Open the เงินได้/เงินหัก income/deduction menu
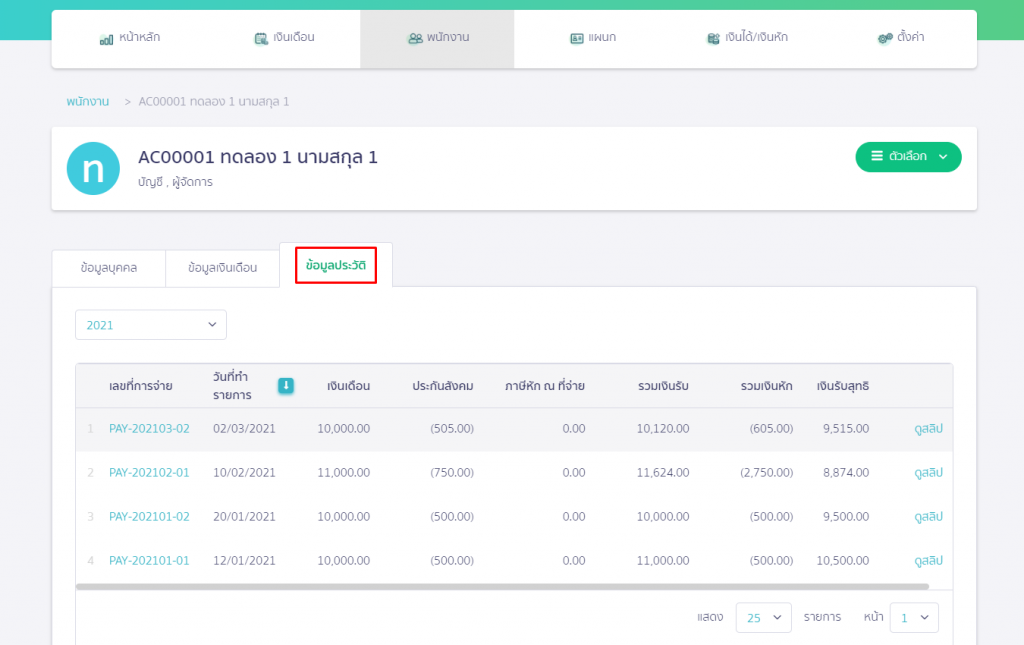 point(747,38)
